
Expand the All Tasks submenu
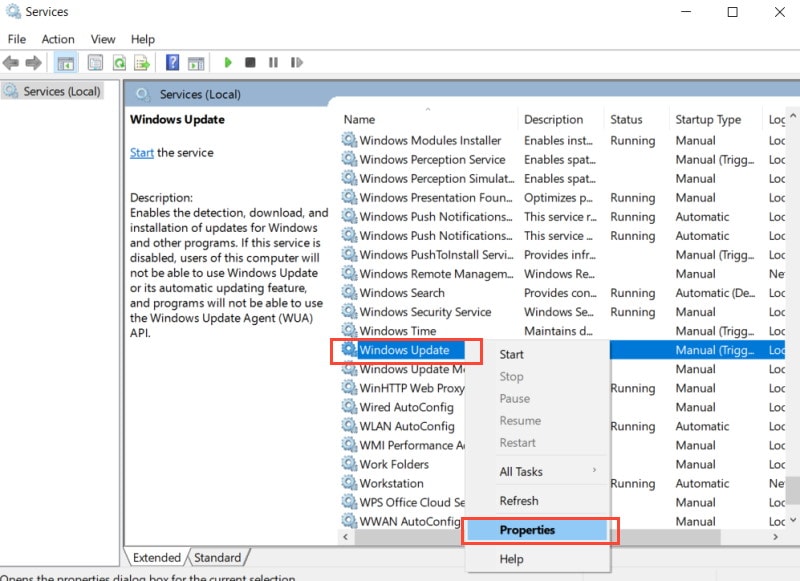(x=538, y=472)
